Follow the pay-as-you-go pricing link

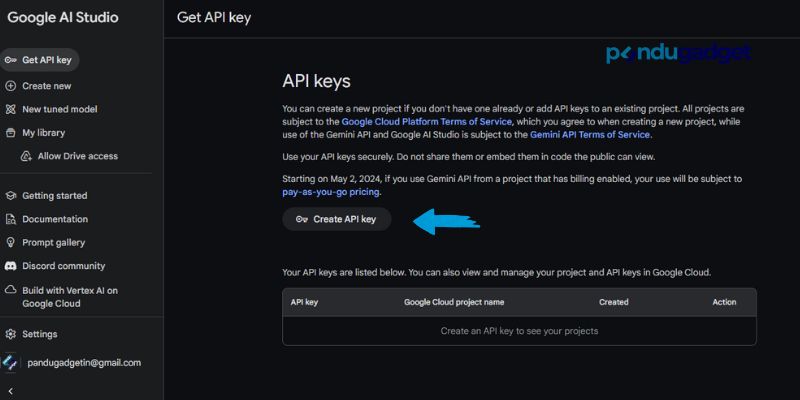(x=330, y=191)
